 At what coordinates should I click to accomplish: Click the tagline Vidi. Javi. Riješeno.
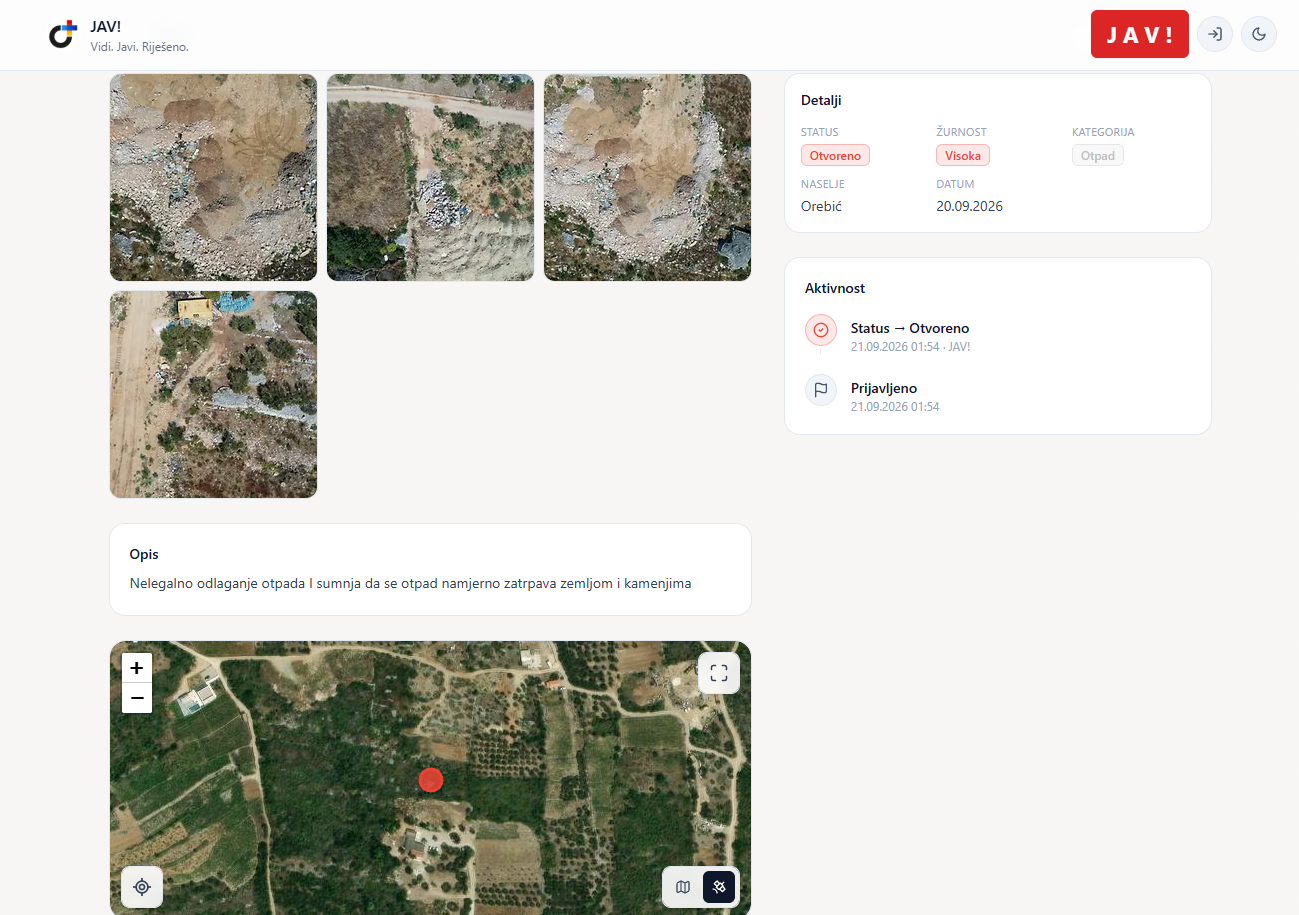pos(139,47)
